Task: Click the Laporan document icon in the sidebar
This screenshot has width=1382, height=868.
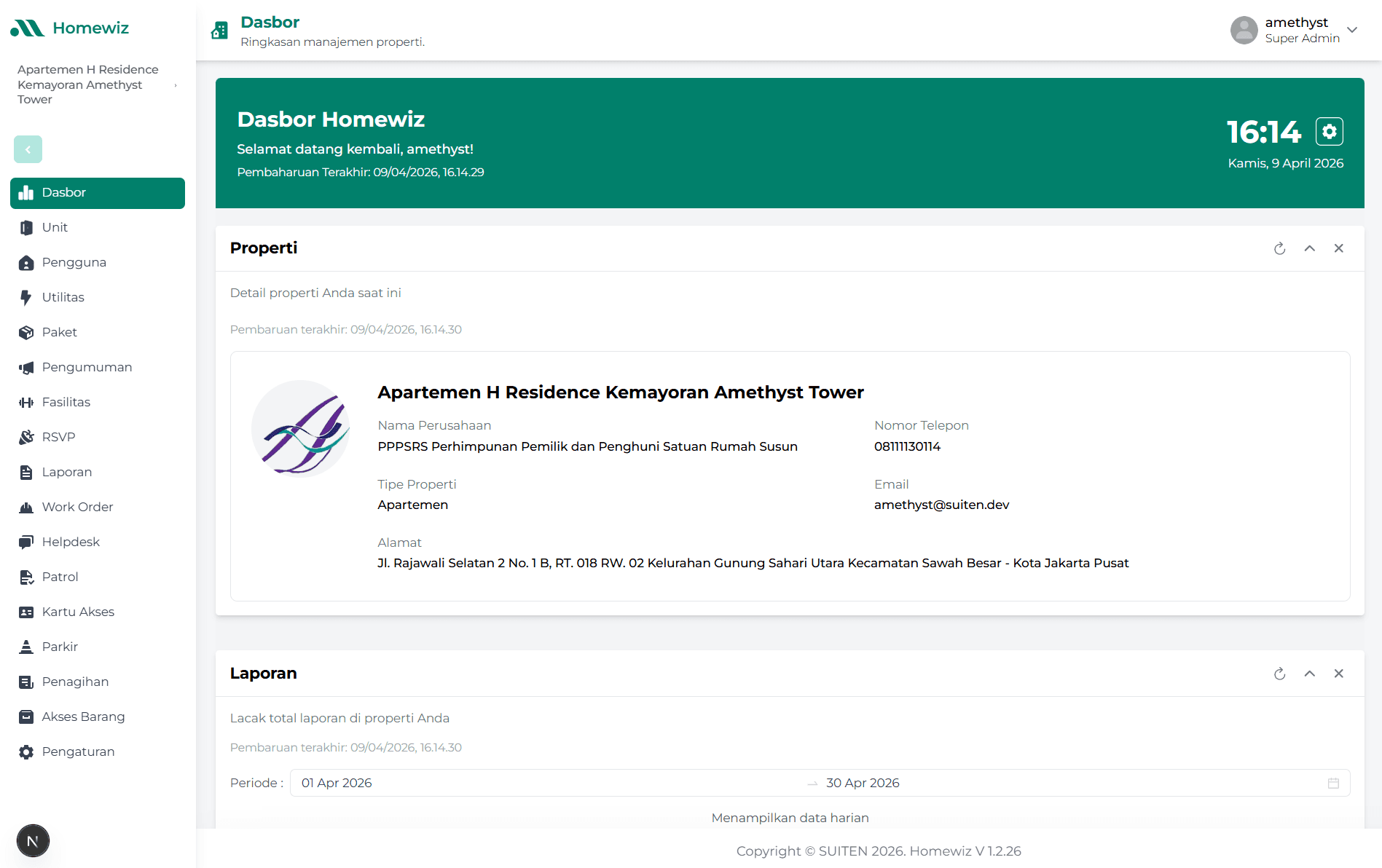Action: coord(26,472)
